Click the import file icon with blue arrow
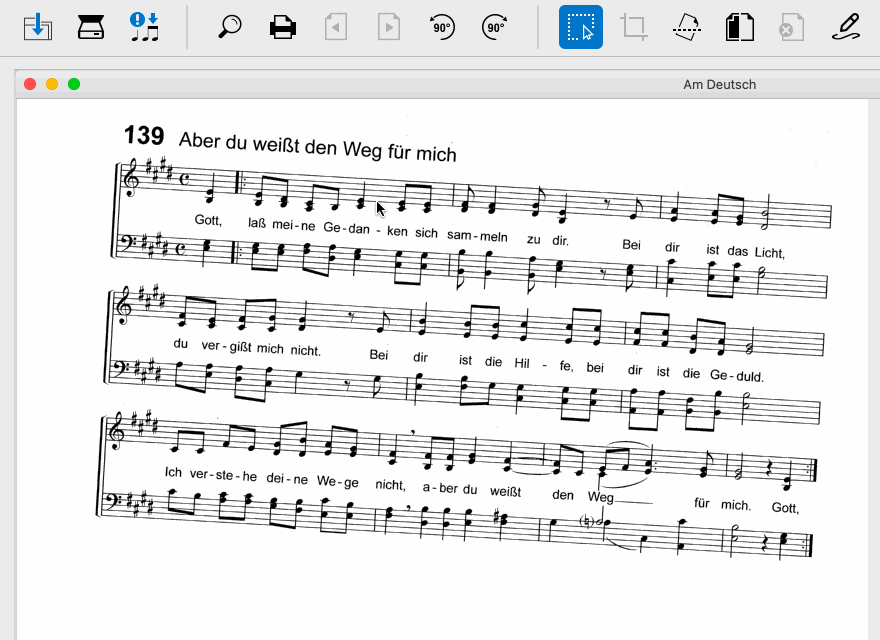The image size is (880, 640). click(x=37, y=27)
